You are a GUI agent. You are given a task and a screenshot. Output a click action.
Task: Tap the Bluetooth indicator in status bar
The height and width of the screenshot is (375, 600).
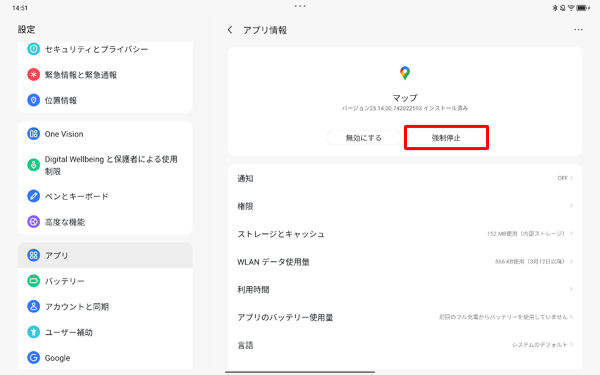tap(555, 8)
